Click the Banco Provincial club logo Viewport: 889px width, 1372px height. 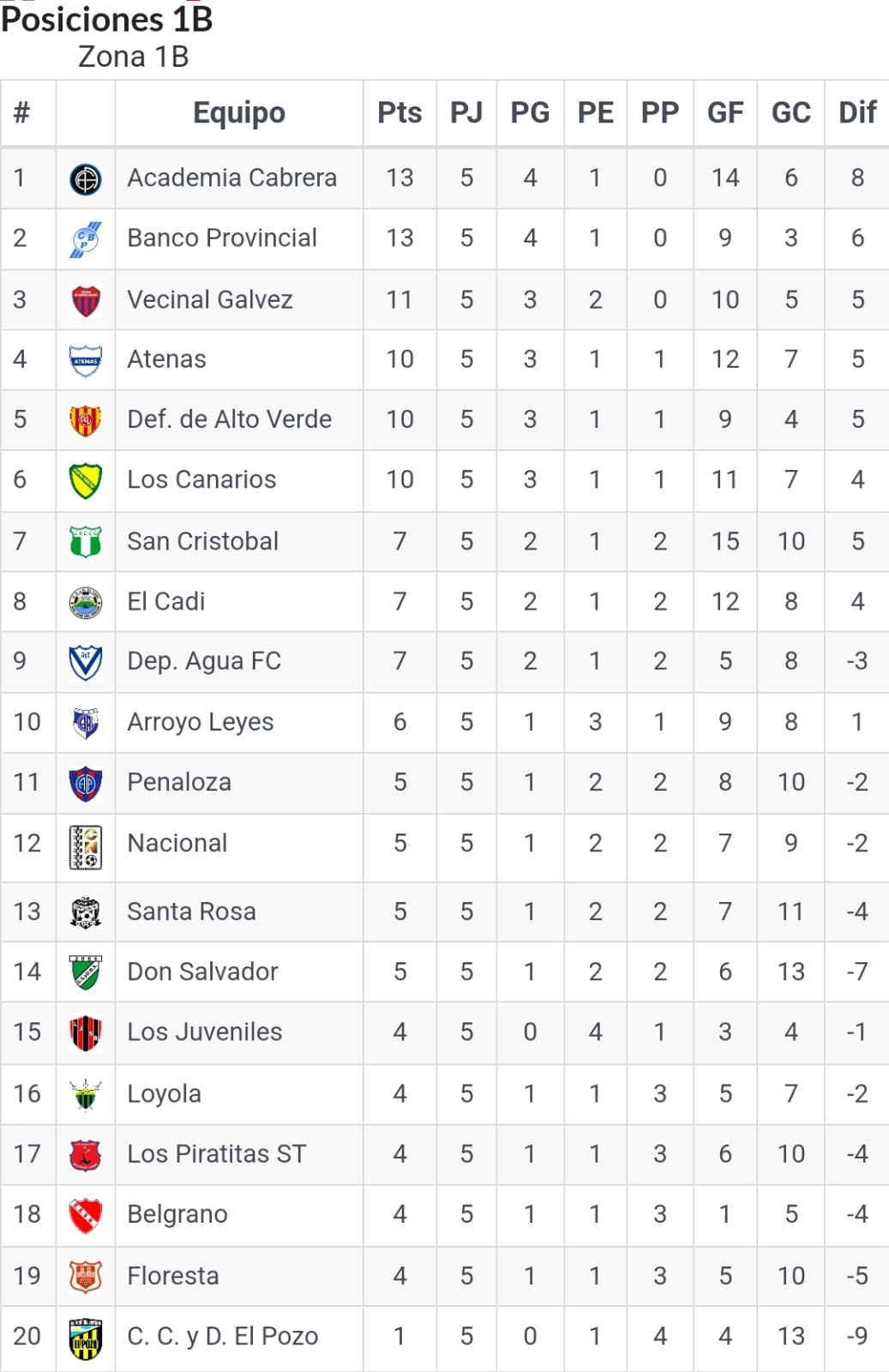pos(86,239)
